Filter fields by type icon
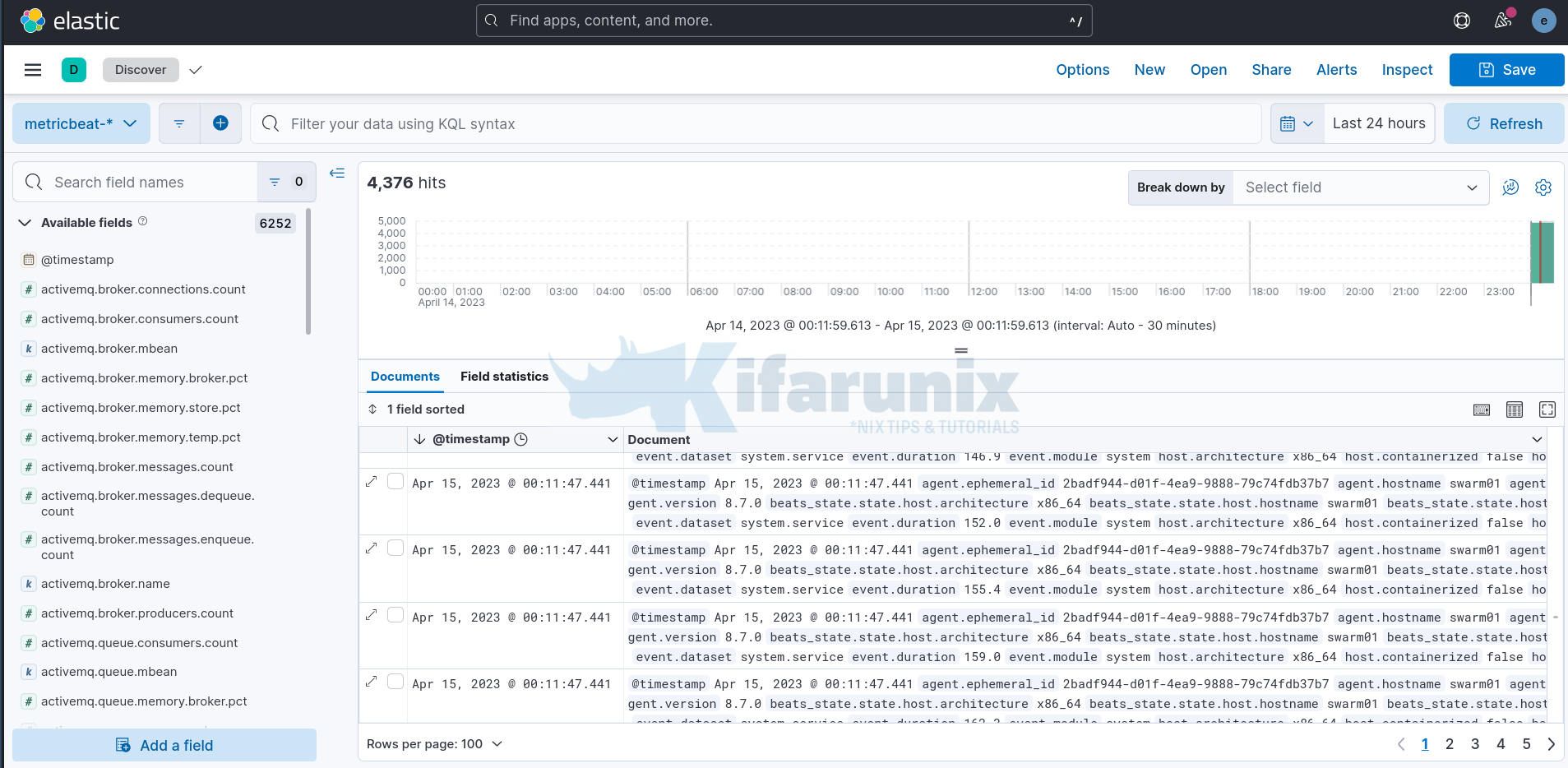Image resolution: width=1568 pixels, height=768 pixels. pyautogui.click(x=286, y=182)
